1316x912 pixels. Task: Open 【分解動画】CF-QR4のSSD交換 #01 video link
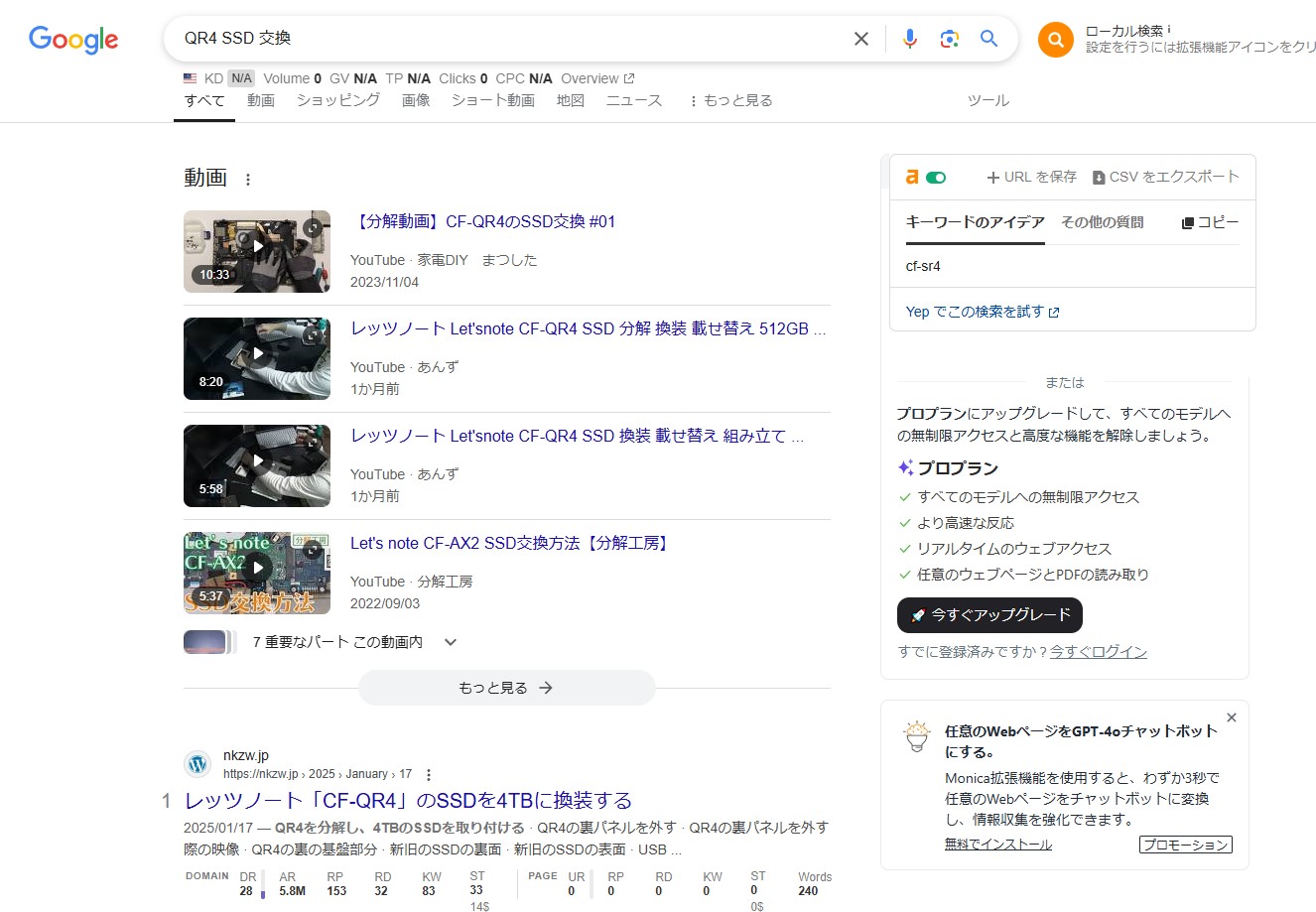coord(483,221)
